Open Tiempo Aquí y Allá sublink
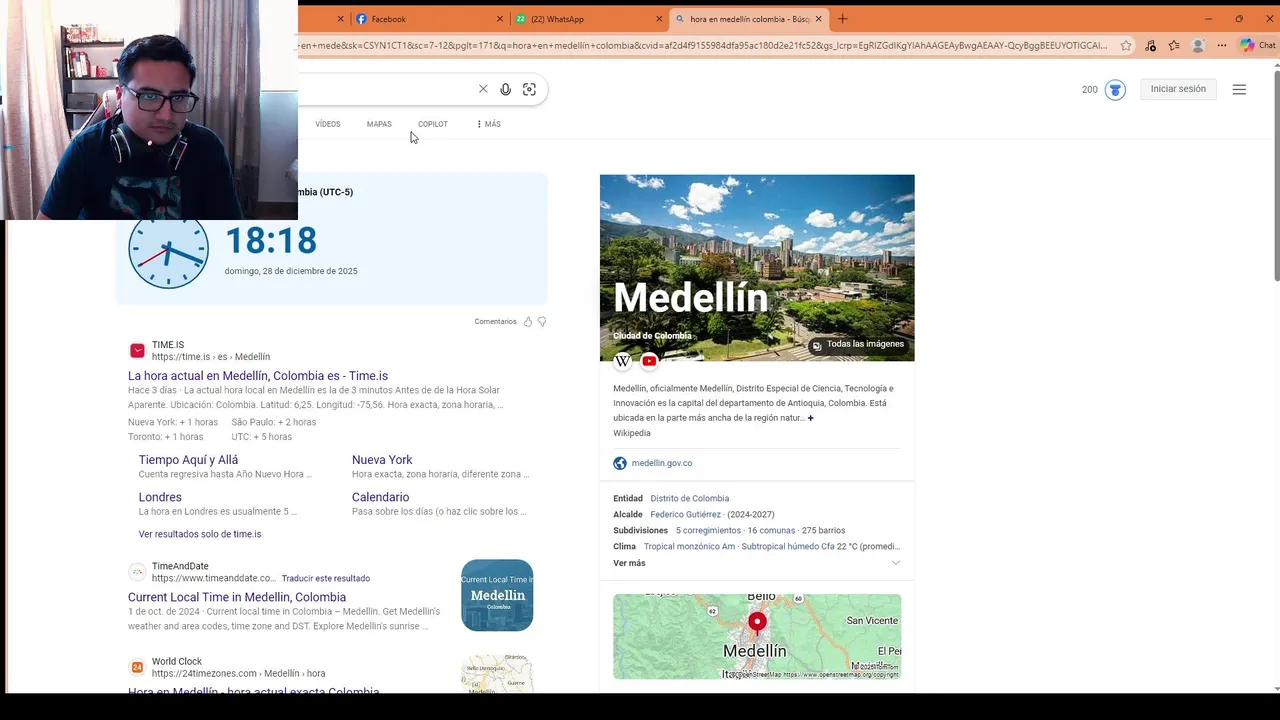The image size is (1280, 720). tap(188, 460)
